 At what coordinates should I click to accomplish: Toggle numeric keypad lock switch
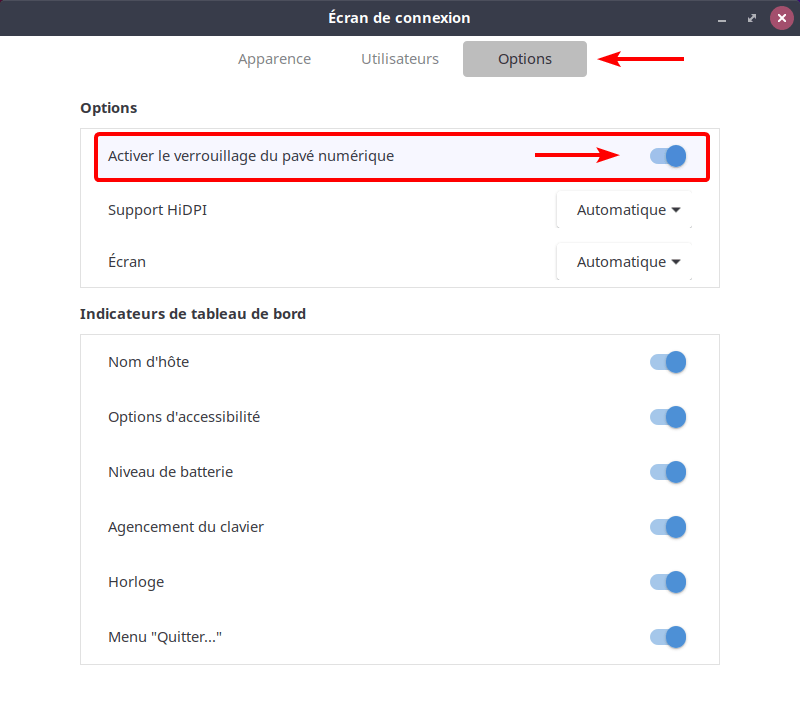(668, 156)
